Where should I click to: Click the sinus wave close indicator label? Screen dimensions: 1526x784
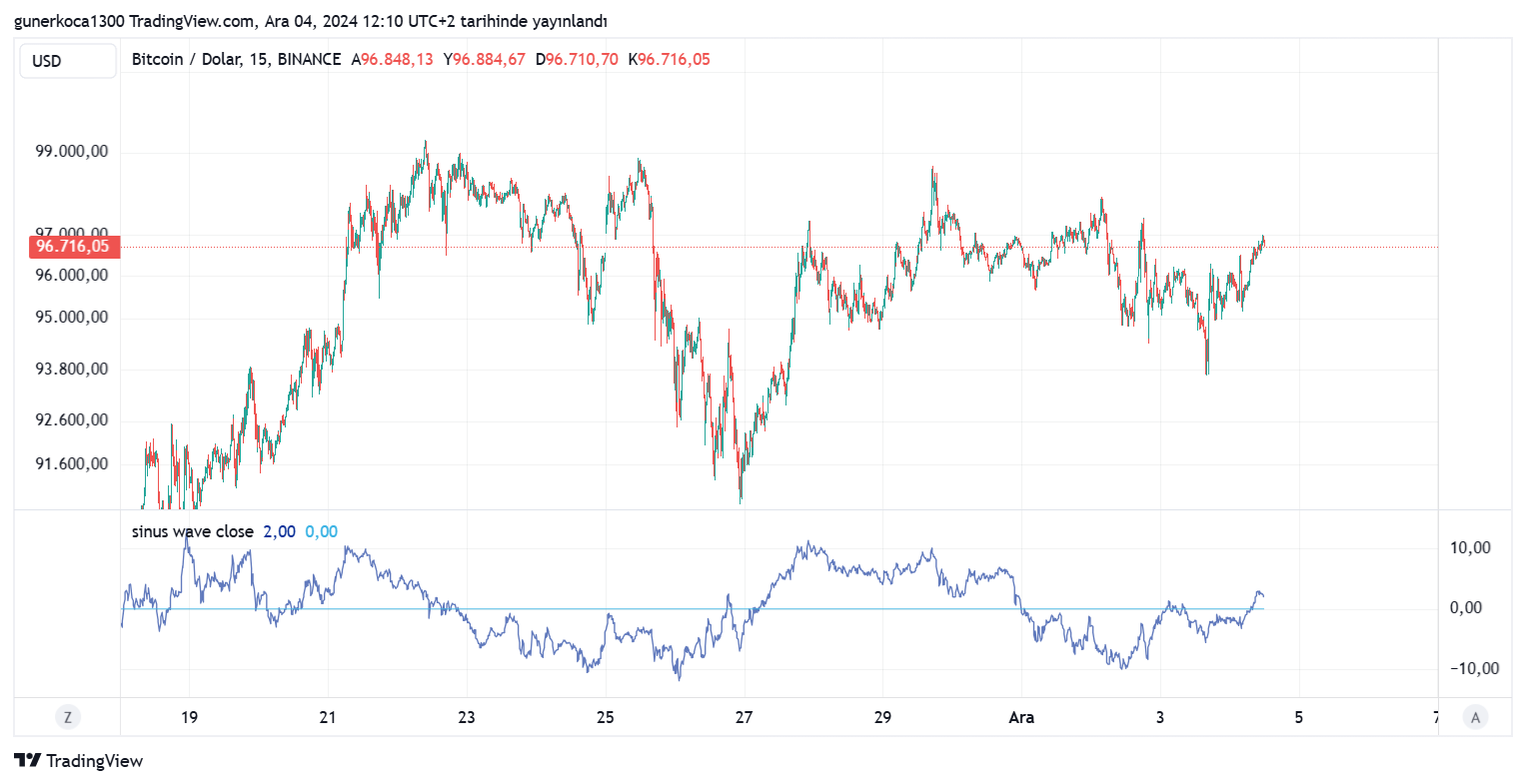[193, 531]
